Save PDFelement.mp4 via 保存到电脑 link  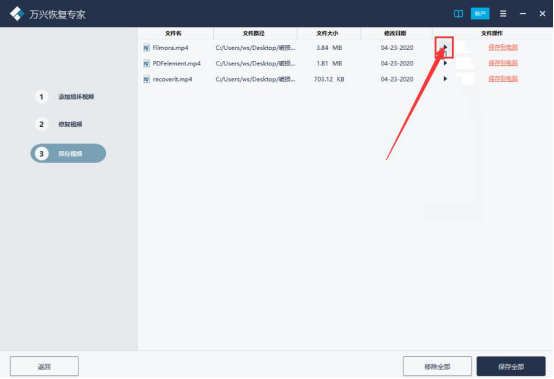coord(503,63)
